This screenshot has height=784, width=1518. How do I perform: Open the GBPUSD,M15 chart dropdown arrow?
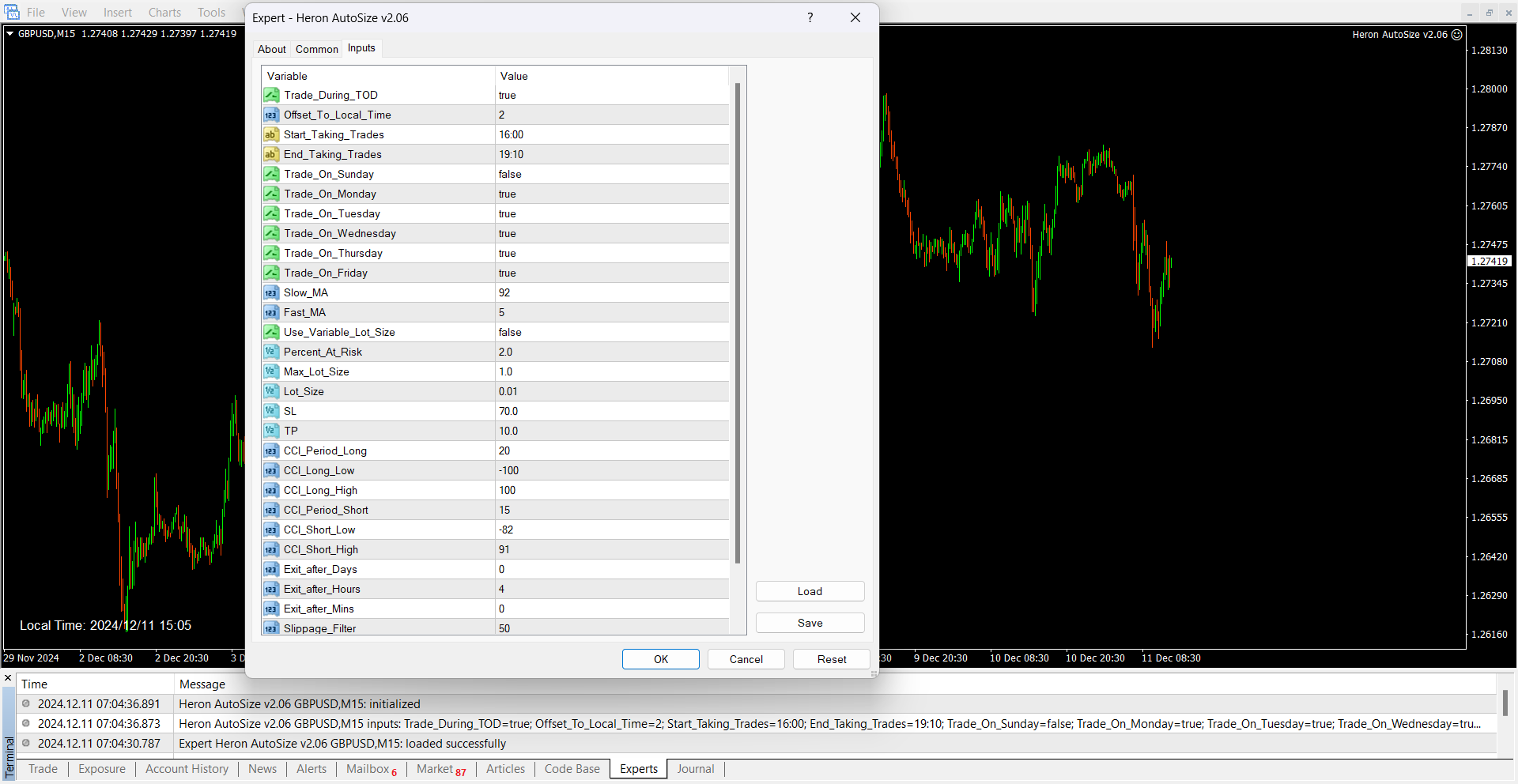[x=9, y=34]
